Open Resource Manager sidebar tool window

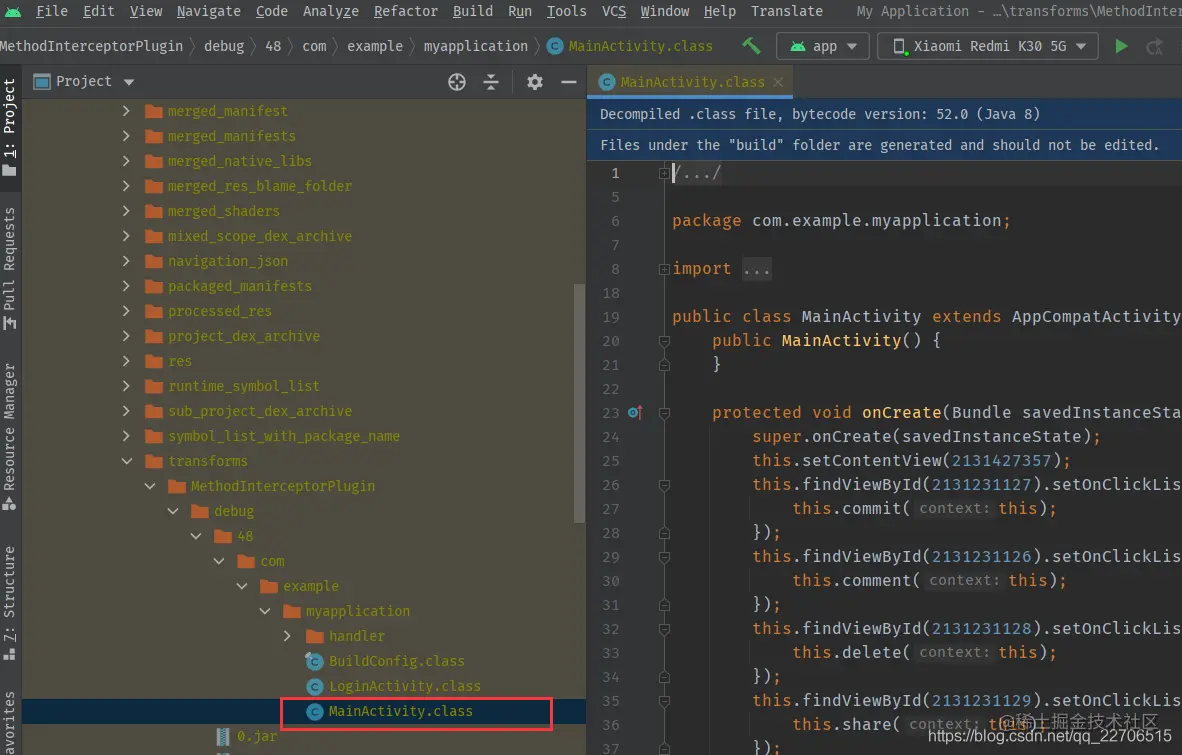point(9,437)
